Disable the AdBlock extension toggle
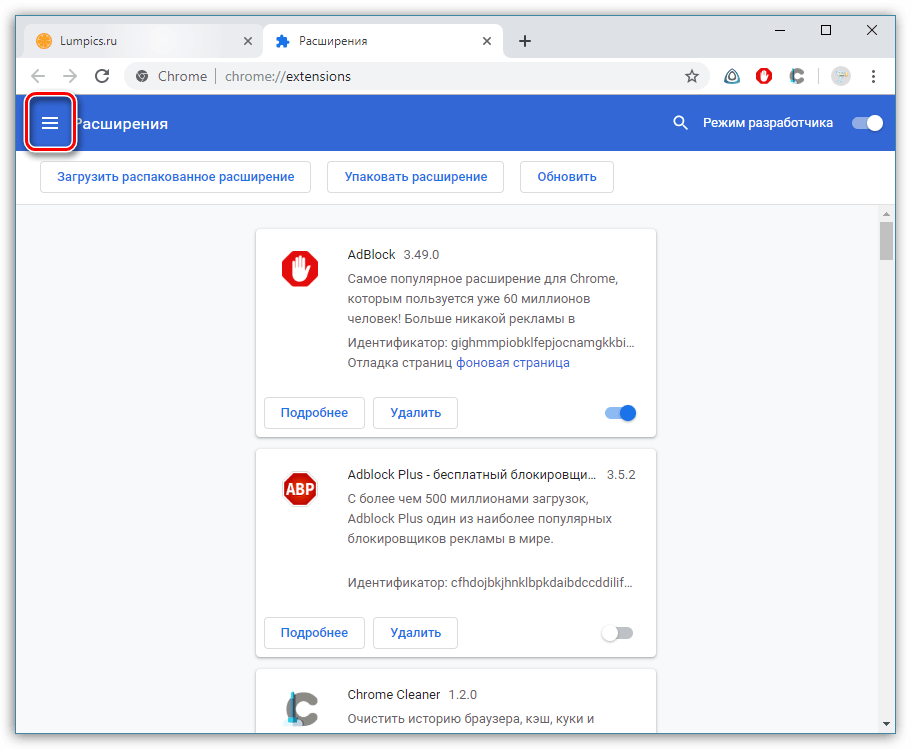Screen dimensions: 911x749 tap(620, 413)
